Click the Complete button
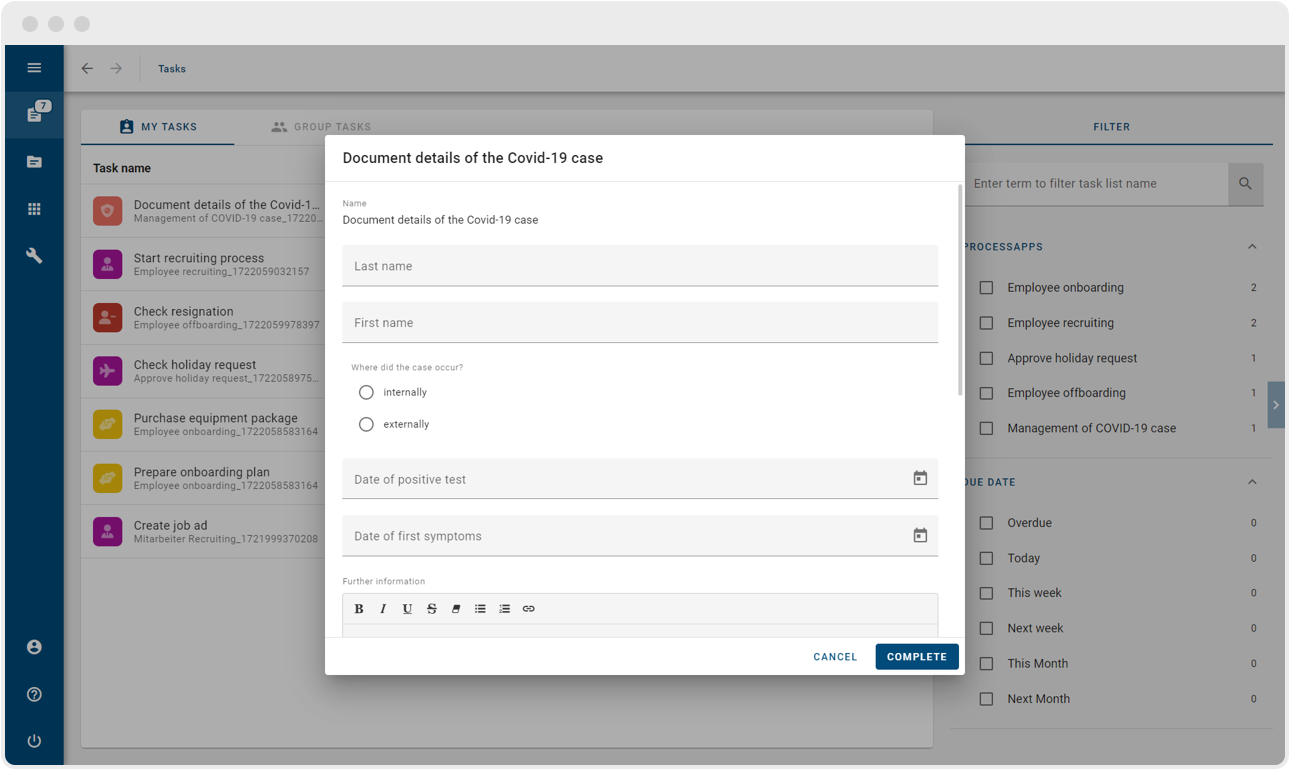 pos(917,657)
